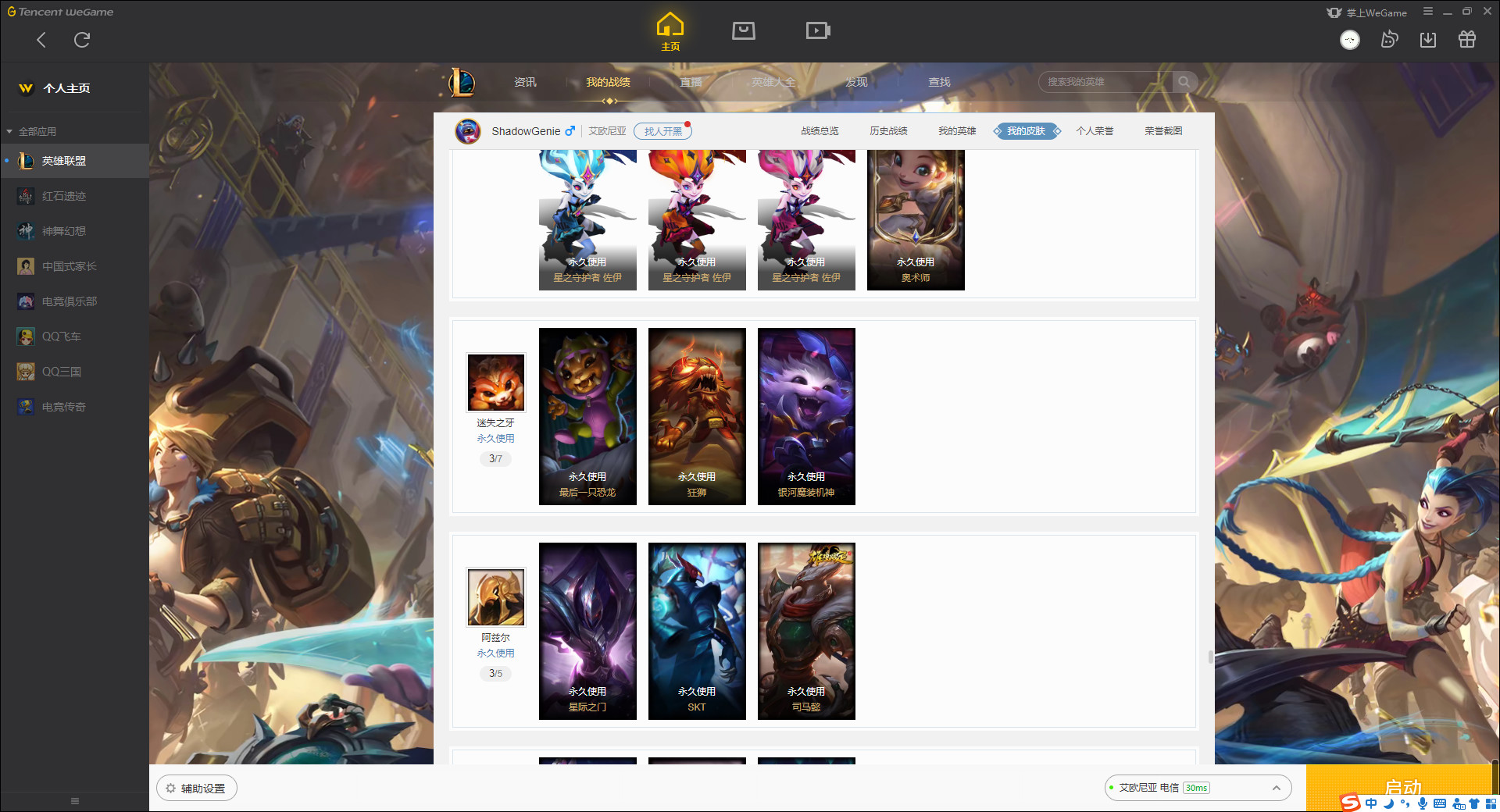
Task: Select QQ飞车 in the sidebar
Action: click(x=74, y=337)
